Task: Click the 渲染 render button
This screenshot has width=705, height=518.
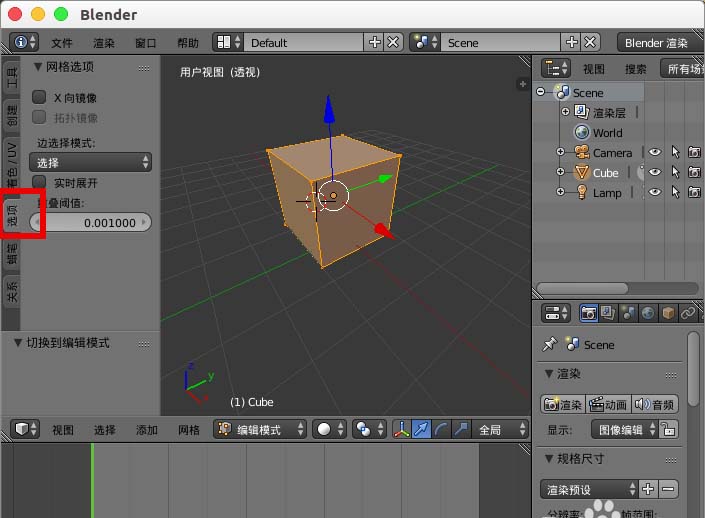Action: pyautogui.click(x=563, y=404)
